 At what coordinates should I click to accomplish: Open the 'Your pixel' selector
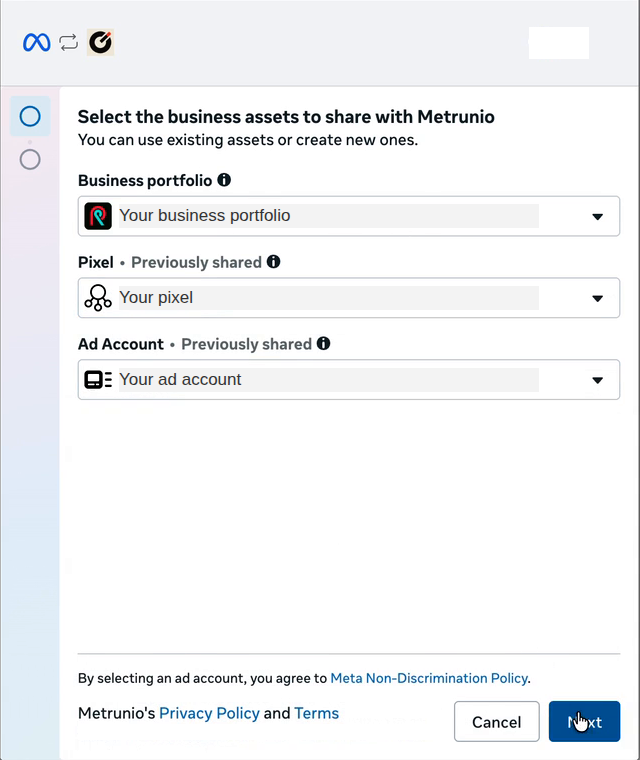tap(349, 298)
